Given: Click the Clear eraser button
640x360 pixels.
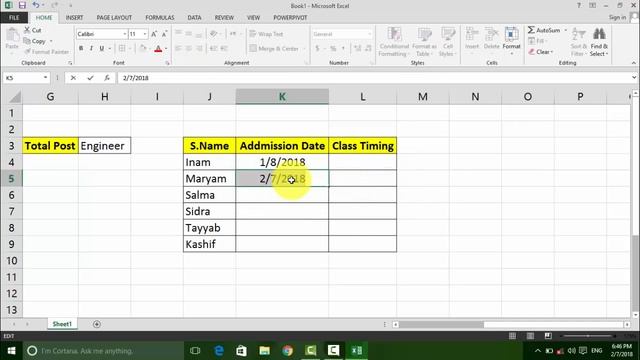Looking at the screenshot, I should tap(540, 52).
